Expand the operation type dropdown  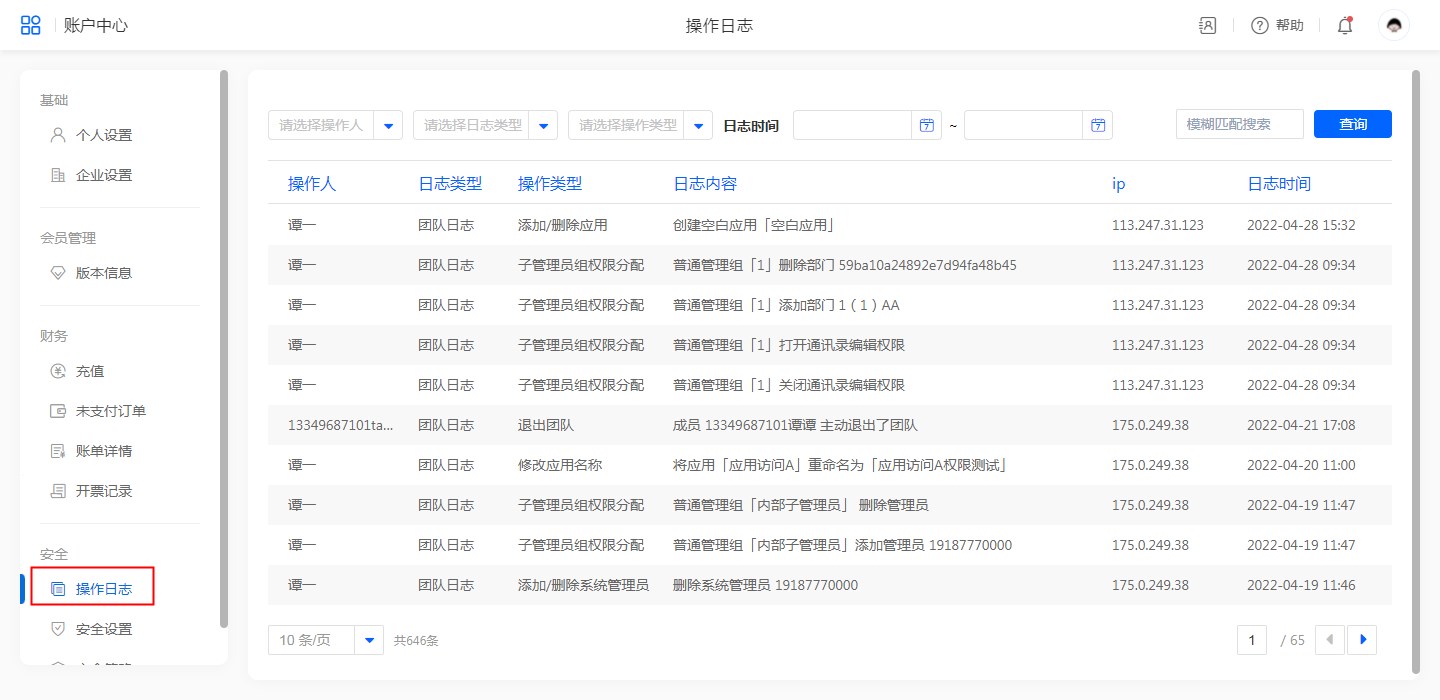(x=698, y=125)
